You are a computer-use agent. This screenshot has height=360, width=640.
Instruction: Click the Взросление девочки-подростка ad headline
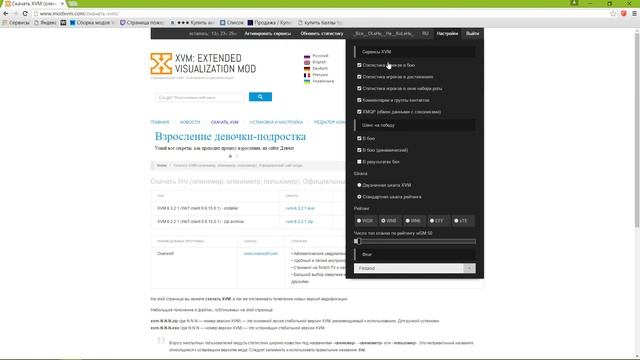pos(230,136)
